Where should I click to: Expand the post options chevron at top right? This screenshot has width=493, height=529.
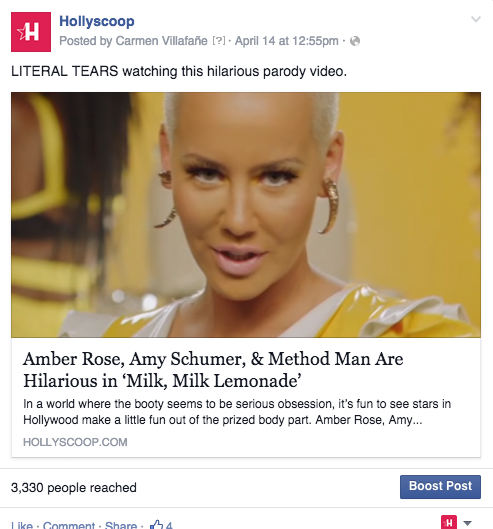[x=476, y=19]
